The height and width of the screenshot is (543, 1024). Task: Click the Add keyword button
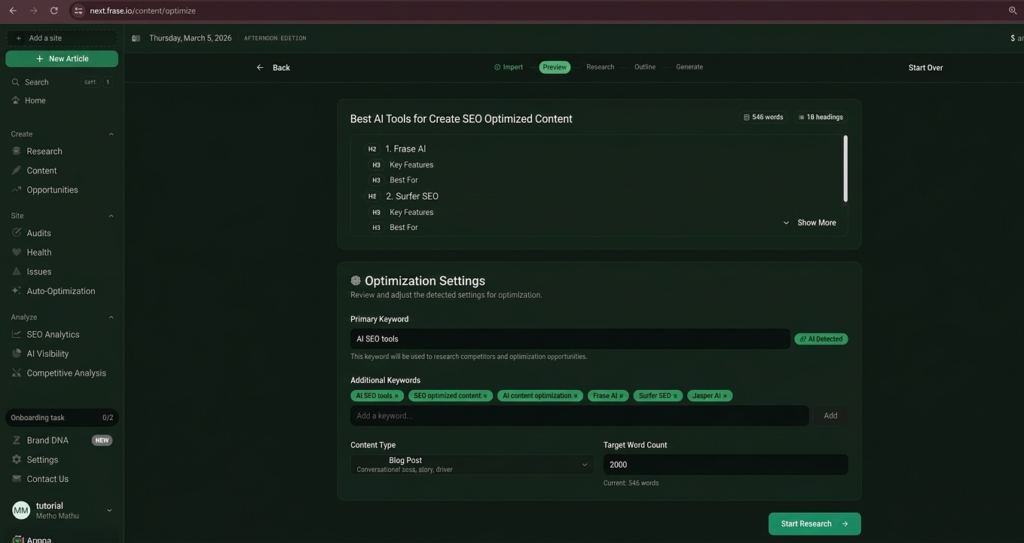(830, 416)
